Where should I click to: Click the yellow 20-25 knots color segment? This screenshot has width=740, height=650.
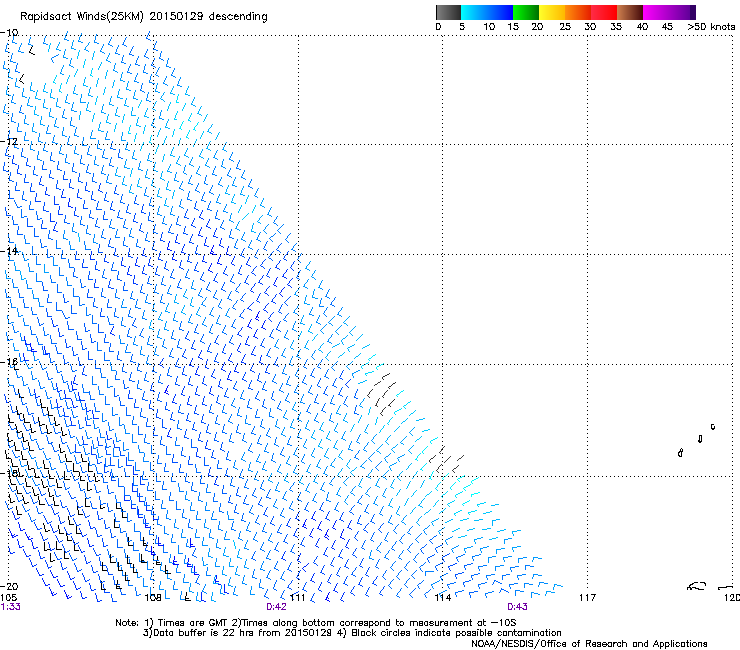552,12
